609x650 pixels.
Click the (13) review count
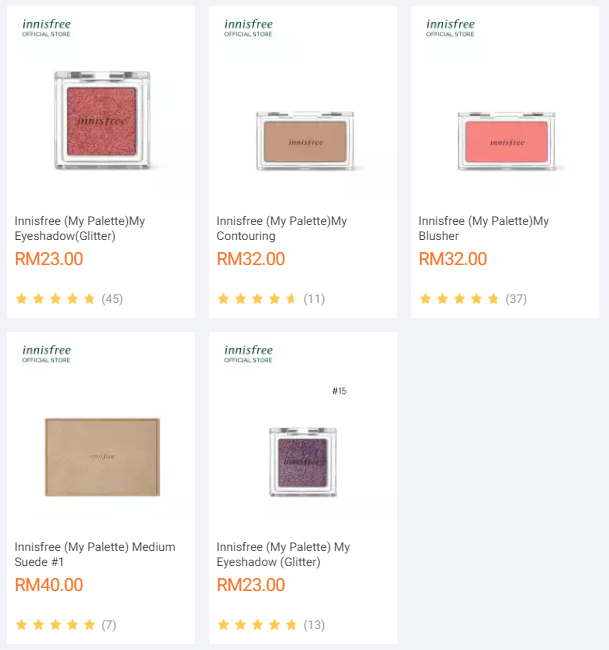point(314,625)
